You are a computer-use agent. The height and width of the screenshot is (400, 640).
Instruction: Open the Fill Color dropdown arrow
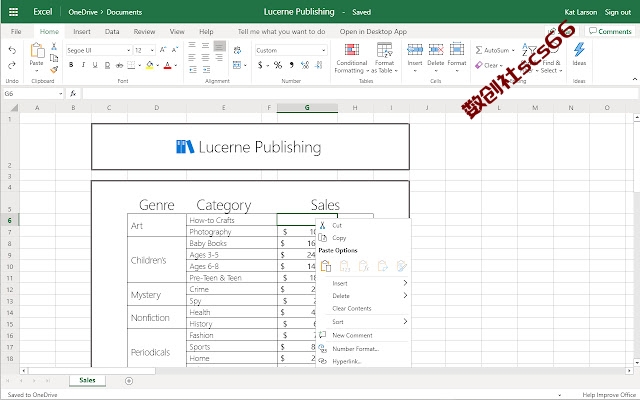(158, 65)
